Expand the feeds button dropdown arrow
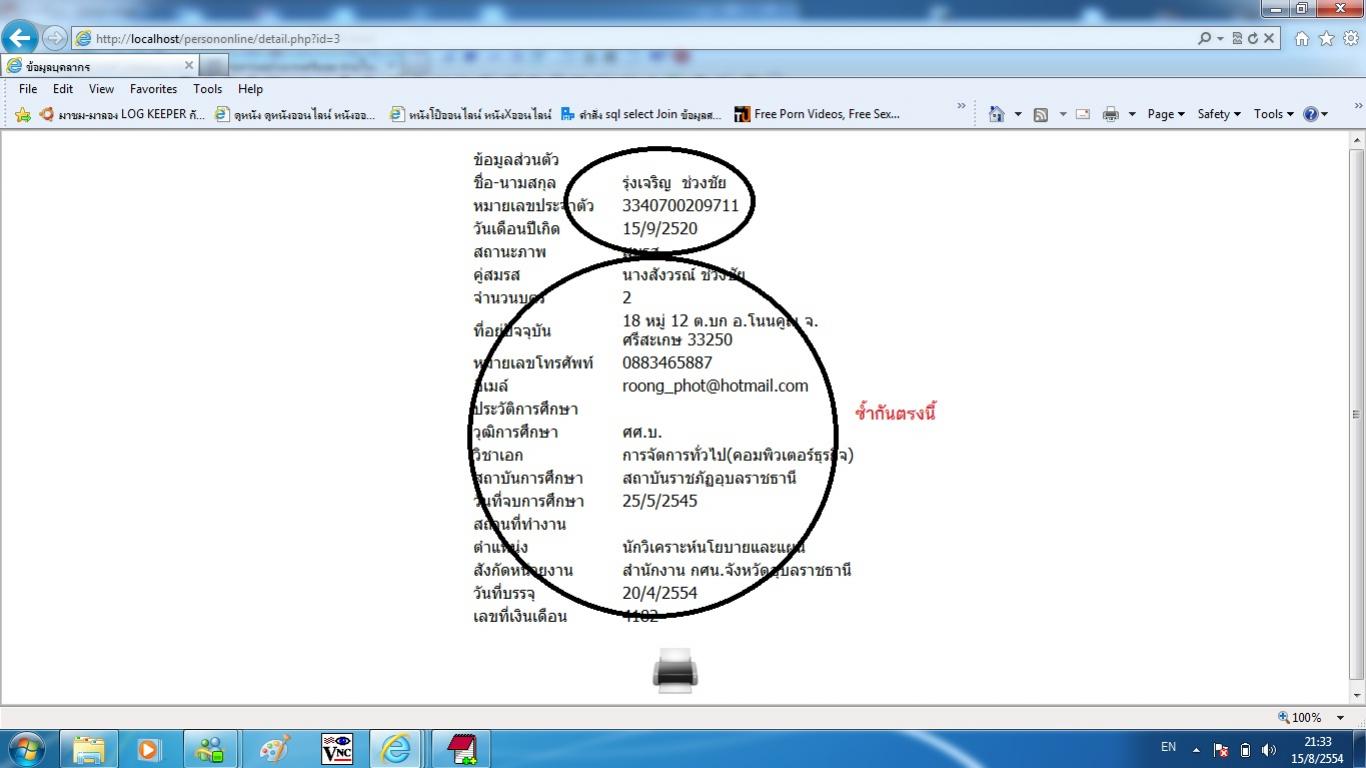 (x=1062, y=114)
